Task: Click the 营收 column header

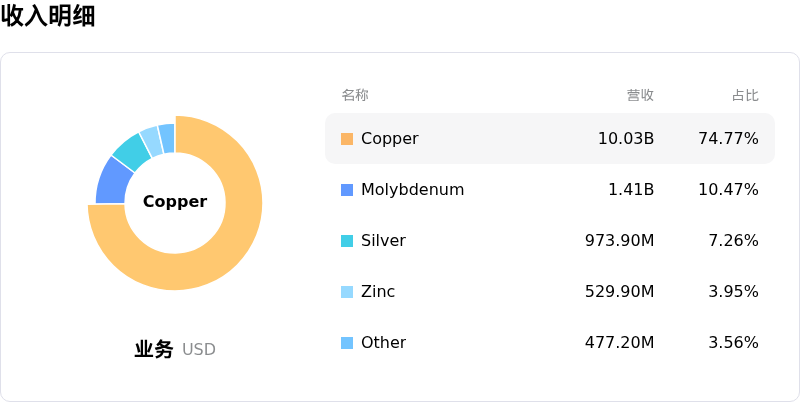Action: pos(640,95)
